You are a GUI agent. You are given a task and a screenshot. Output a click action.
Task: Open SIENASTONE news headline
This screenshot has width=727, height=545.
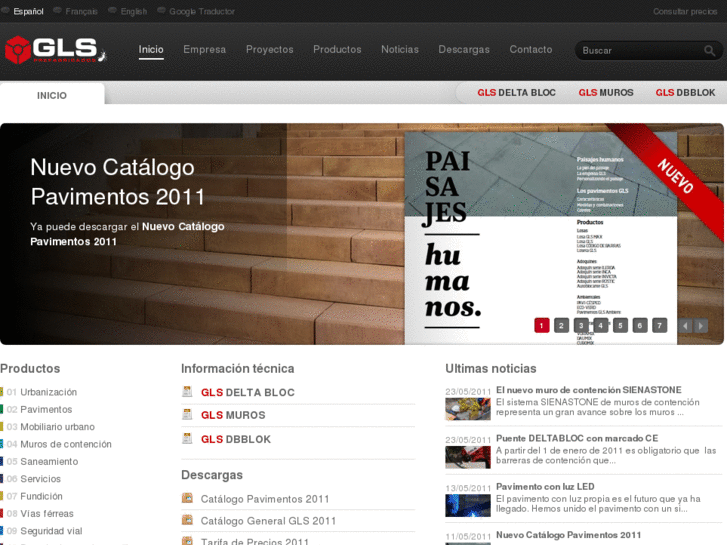[x=589, y=390]
